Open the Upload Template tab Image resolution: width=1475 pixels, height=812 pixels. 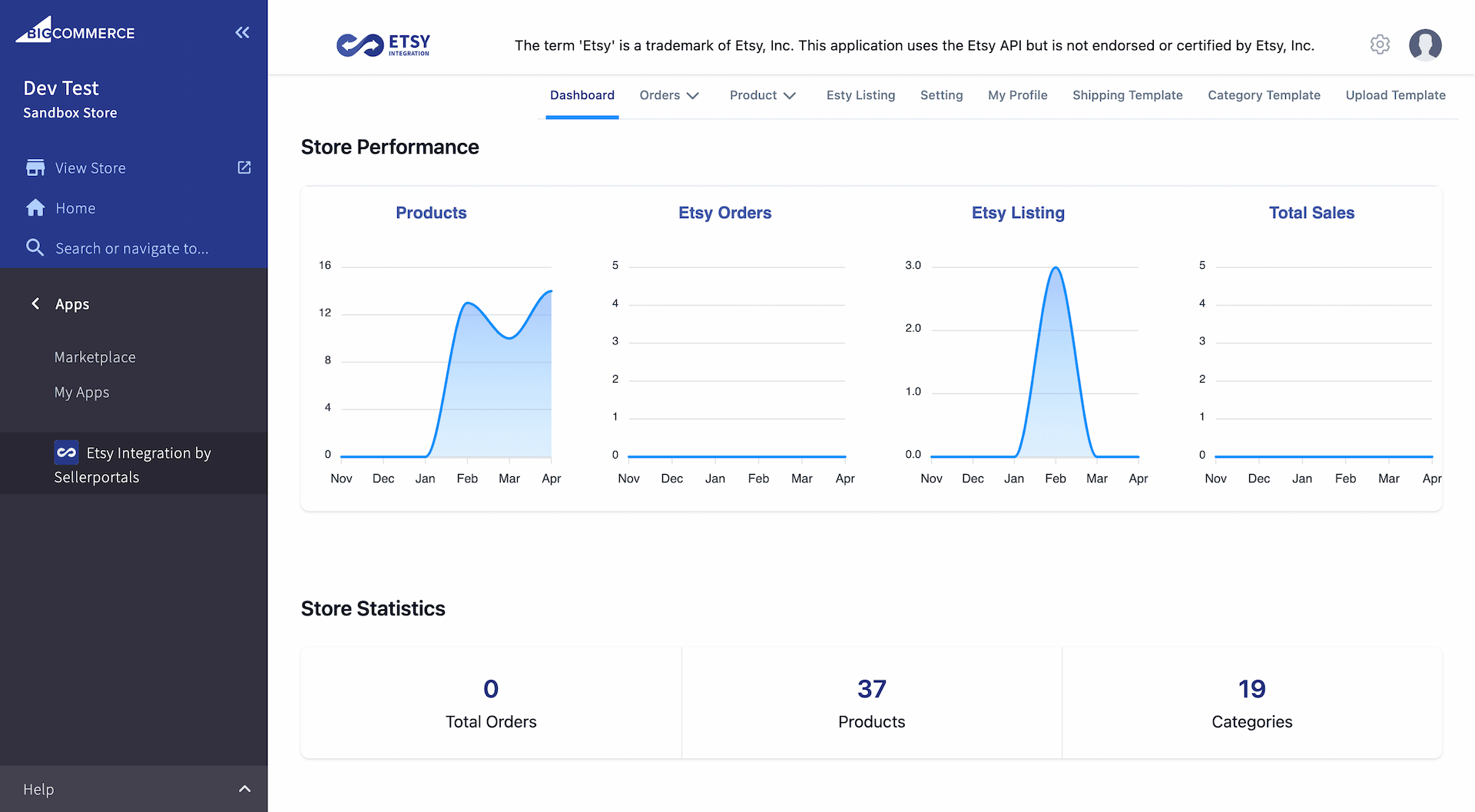point(1396,95)
